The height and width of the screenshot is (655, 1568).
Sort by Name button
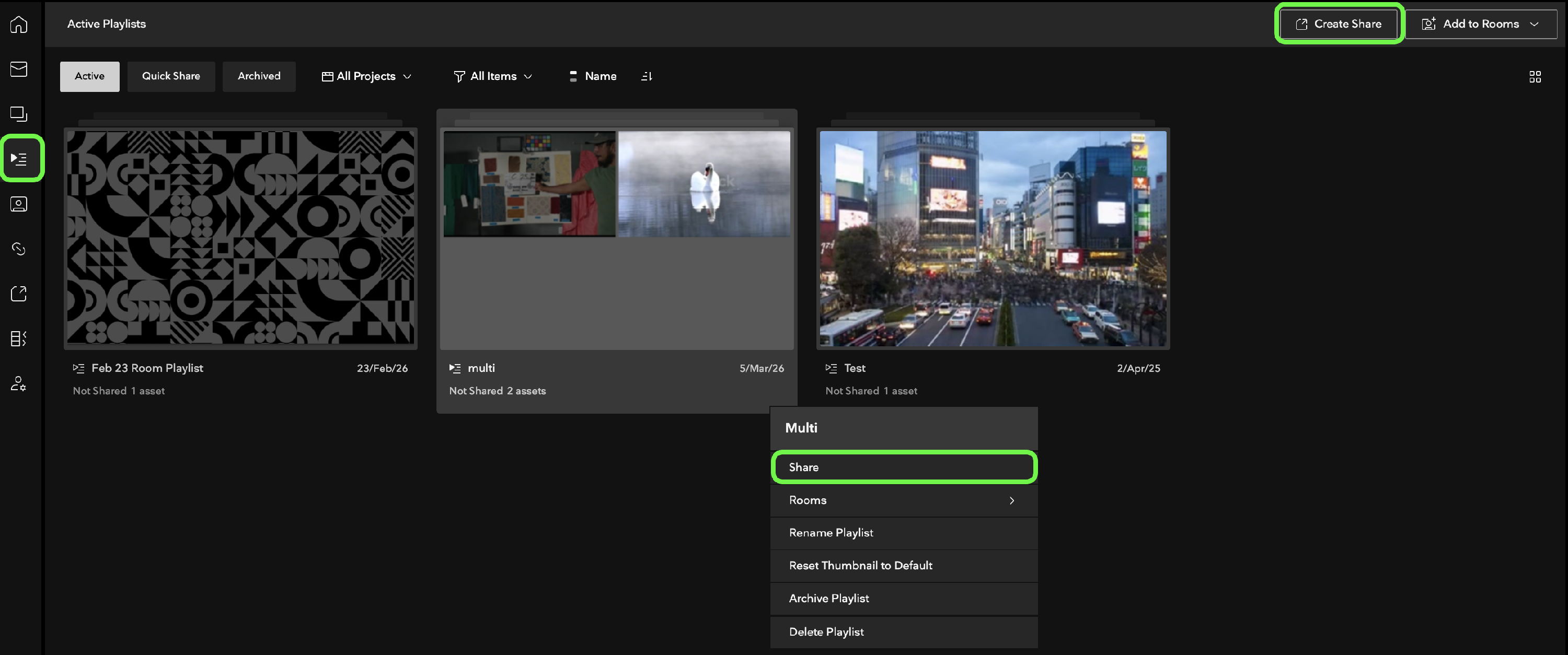[593, 77]
